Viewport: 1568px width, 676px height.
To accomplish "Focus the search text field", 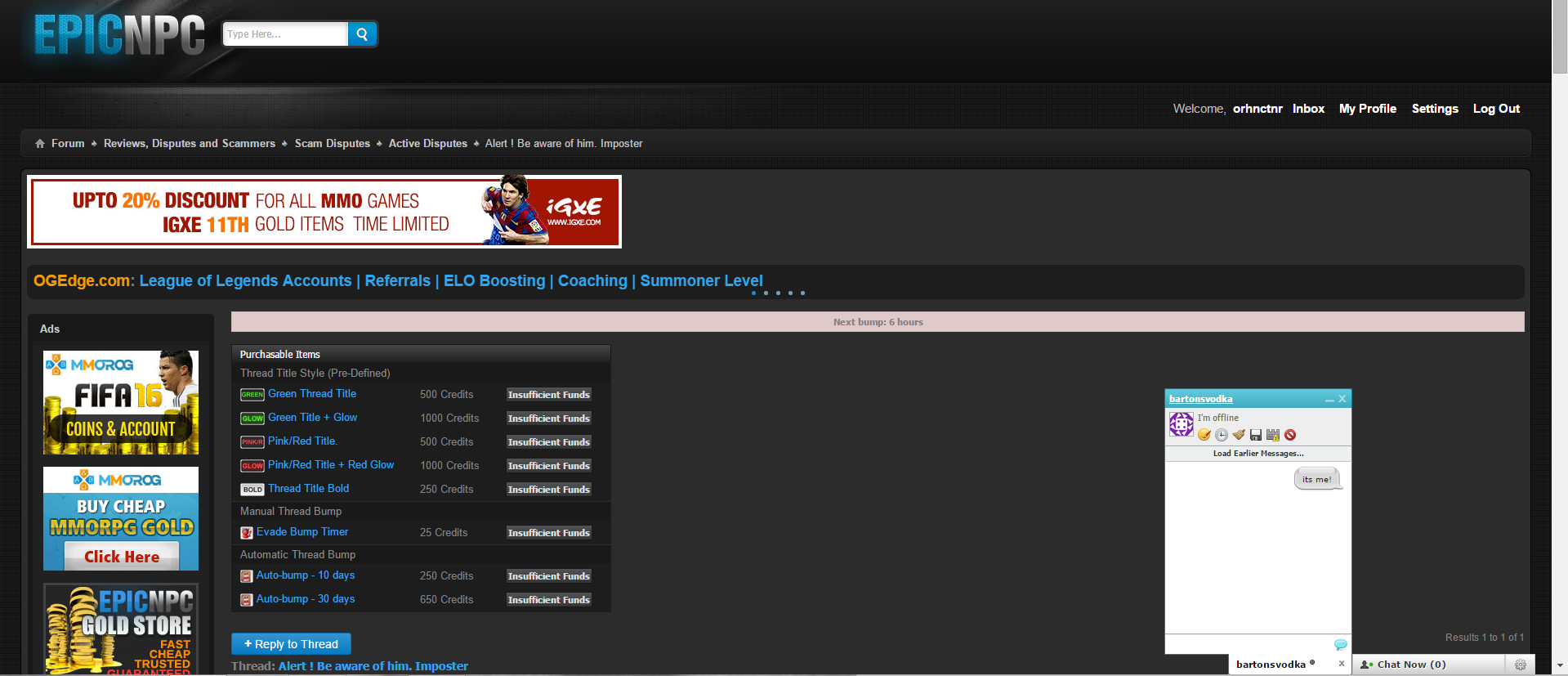I will click(x=286, y=34).
